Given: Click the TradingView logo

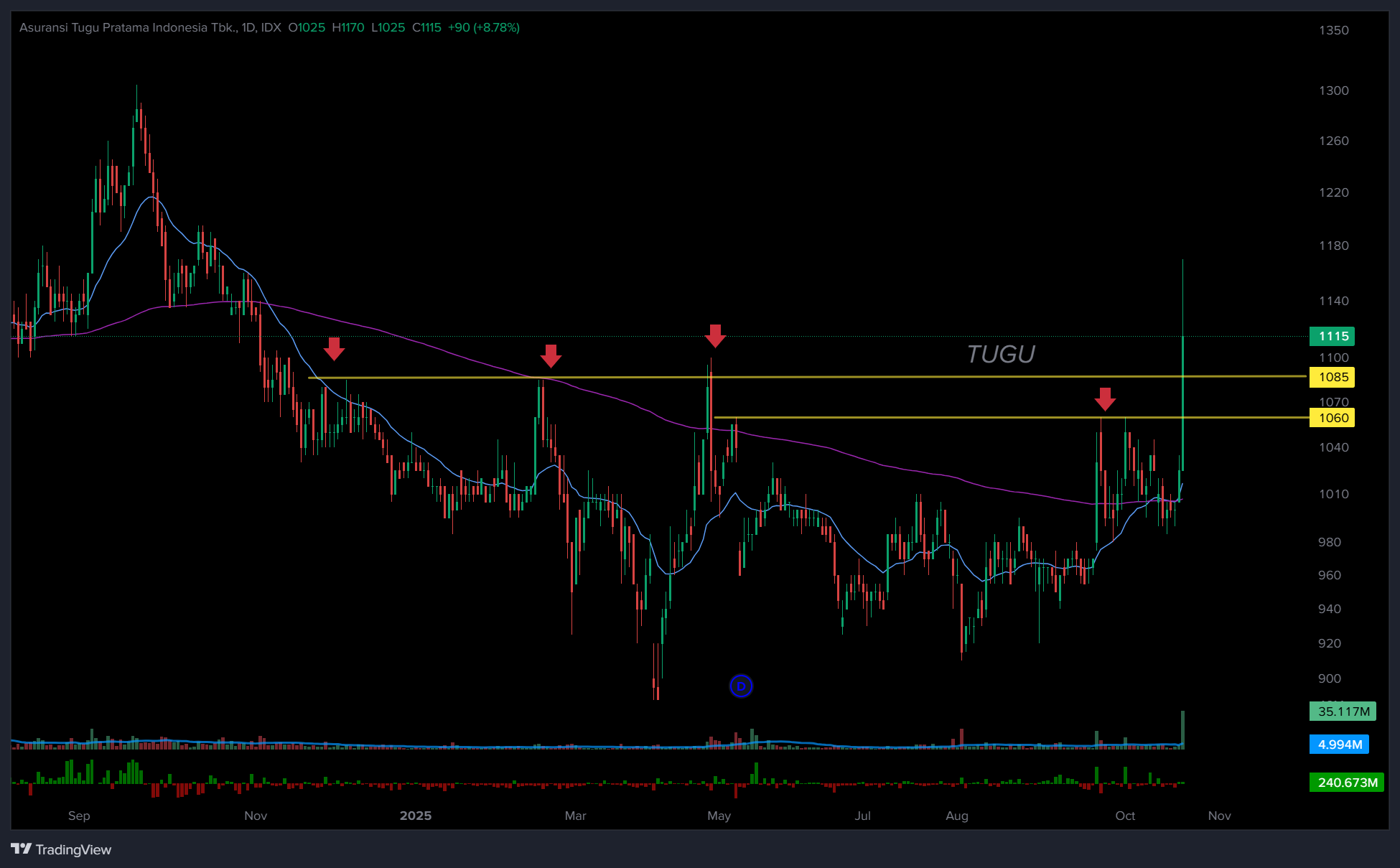Looking at the screenshot, I should point(62,849).
